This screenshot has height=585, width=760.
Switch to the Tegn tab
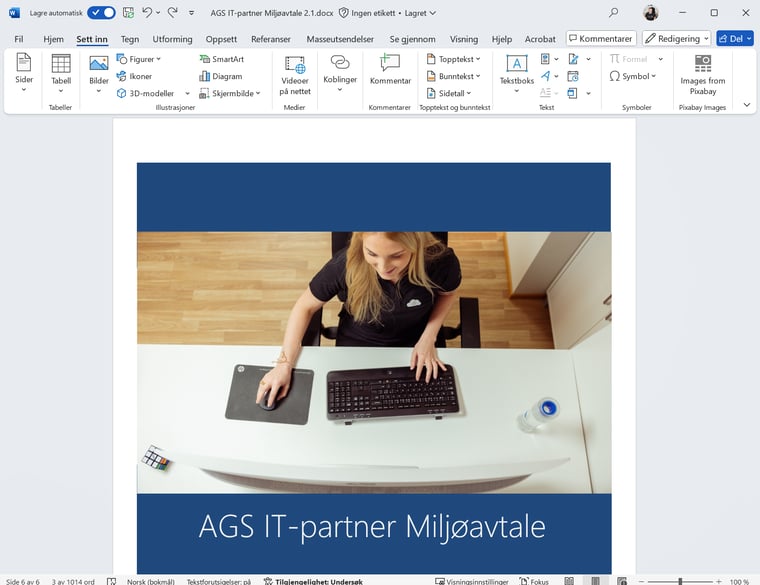(x=130, y=39)
